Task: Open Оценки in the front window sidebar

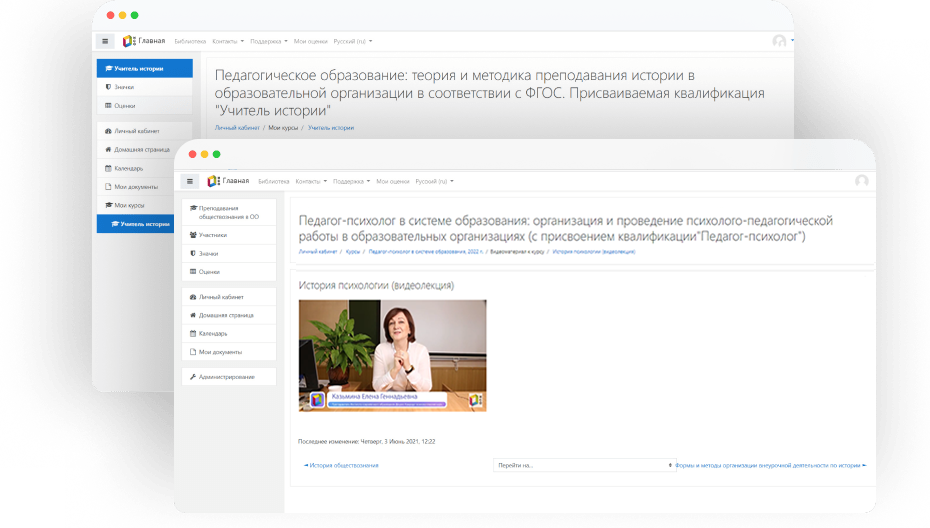Action: [x=208, y=271]
